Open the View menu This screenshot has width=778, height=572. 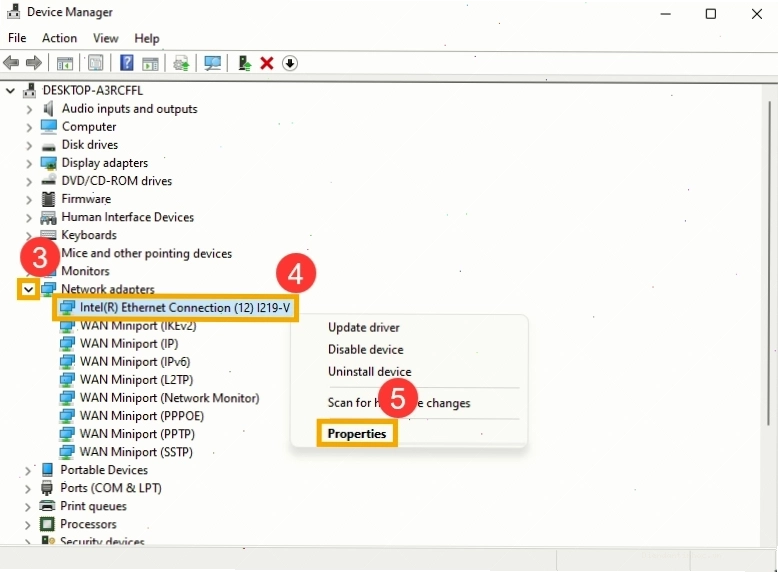(x=106, y=38)
